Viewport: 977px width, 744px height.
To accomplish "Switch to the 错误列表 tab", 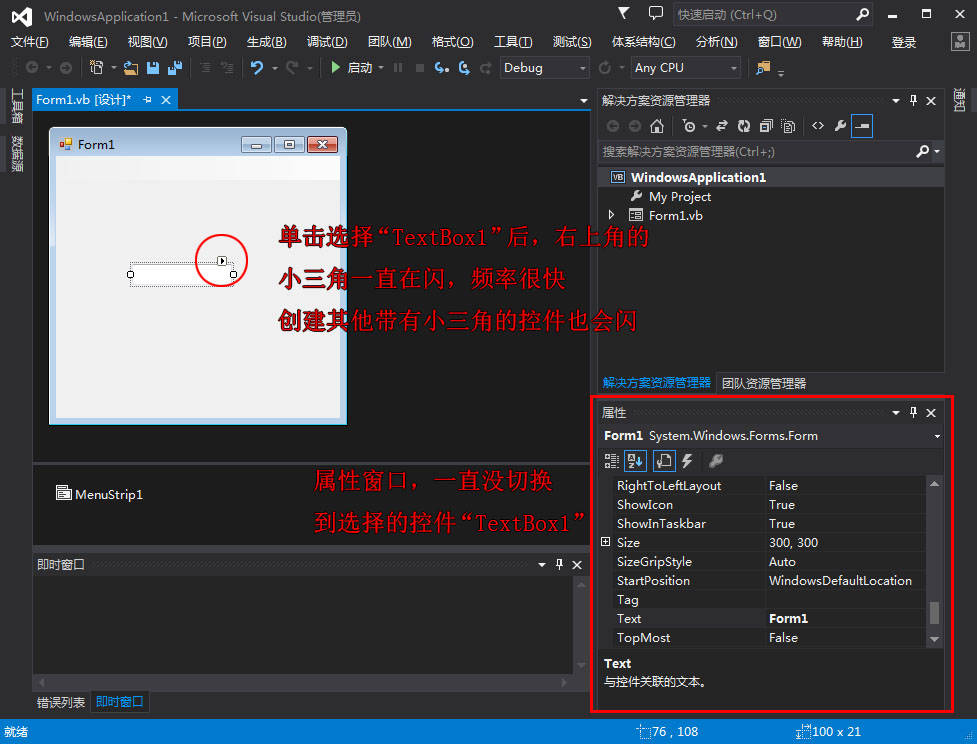I will tap(60, 702).
